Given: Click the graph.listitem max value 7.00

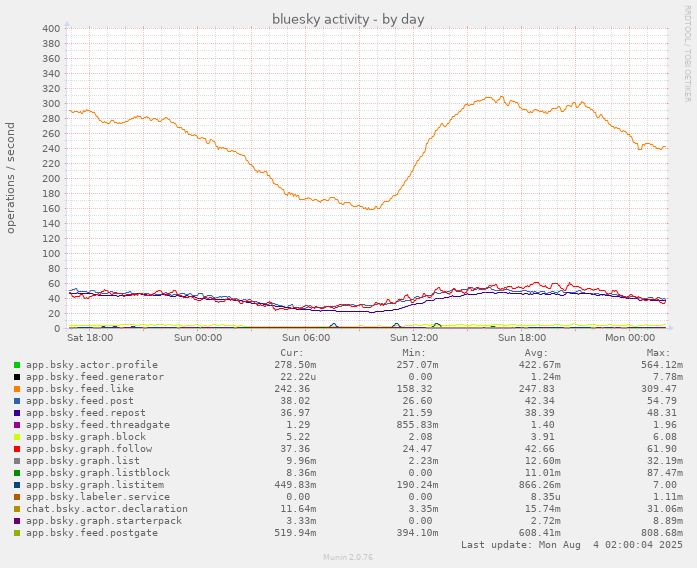Looking at the screenshot, I should [x=665, y=485].
